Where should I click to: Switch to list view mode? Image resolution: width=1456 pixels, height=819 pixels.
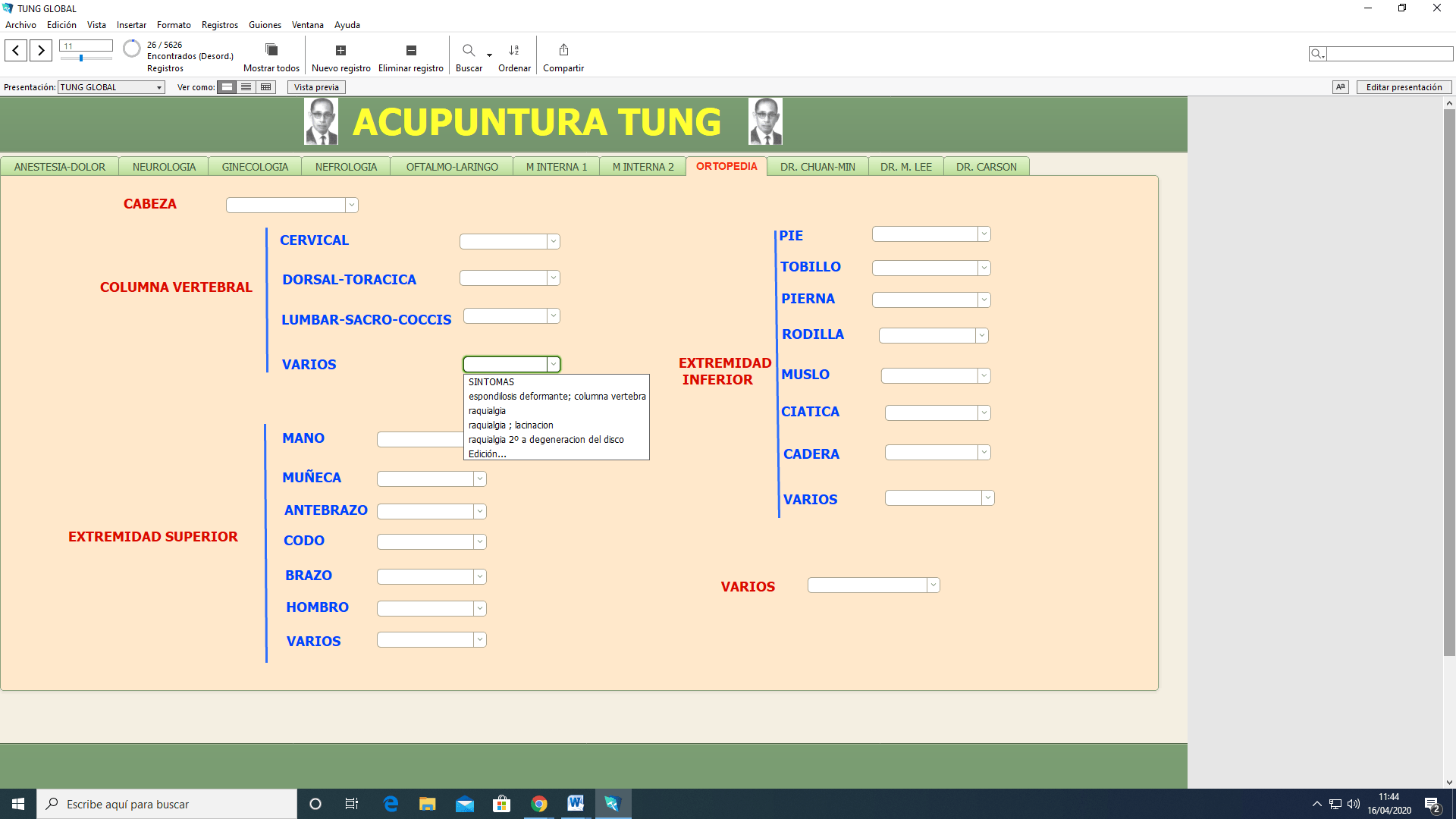tap(246, 87)
